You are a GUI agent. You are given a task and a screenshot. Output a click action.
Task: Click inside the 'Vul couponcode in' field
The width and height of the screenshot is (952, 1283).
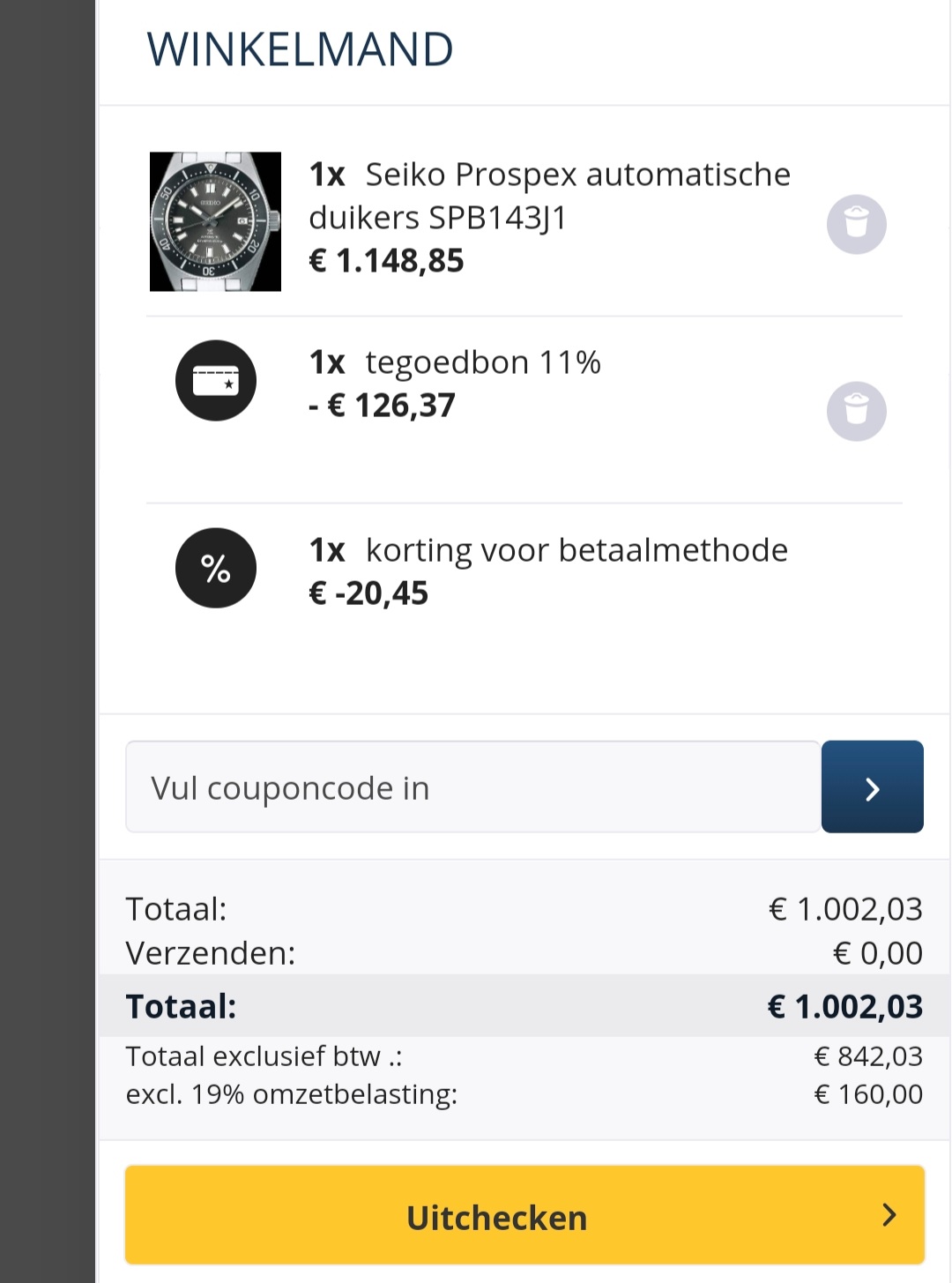pos(472,787)
